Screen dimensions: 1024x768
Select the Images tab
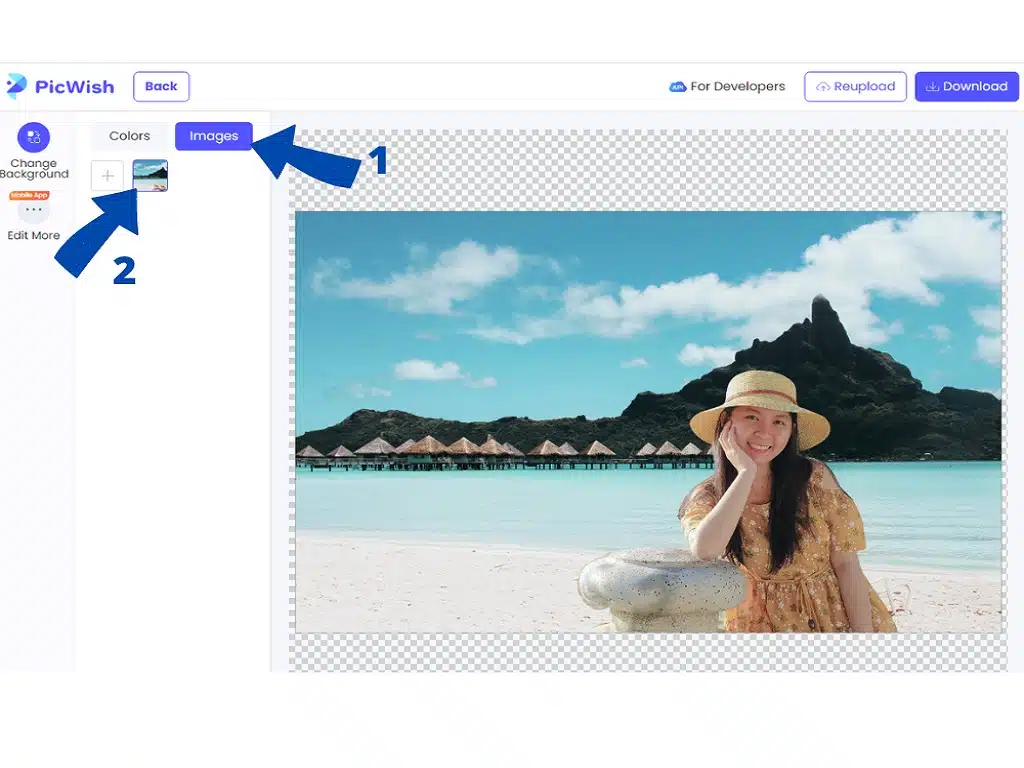[x=213, y=136]
